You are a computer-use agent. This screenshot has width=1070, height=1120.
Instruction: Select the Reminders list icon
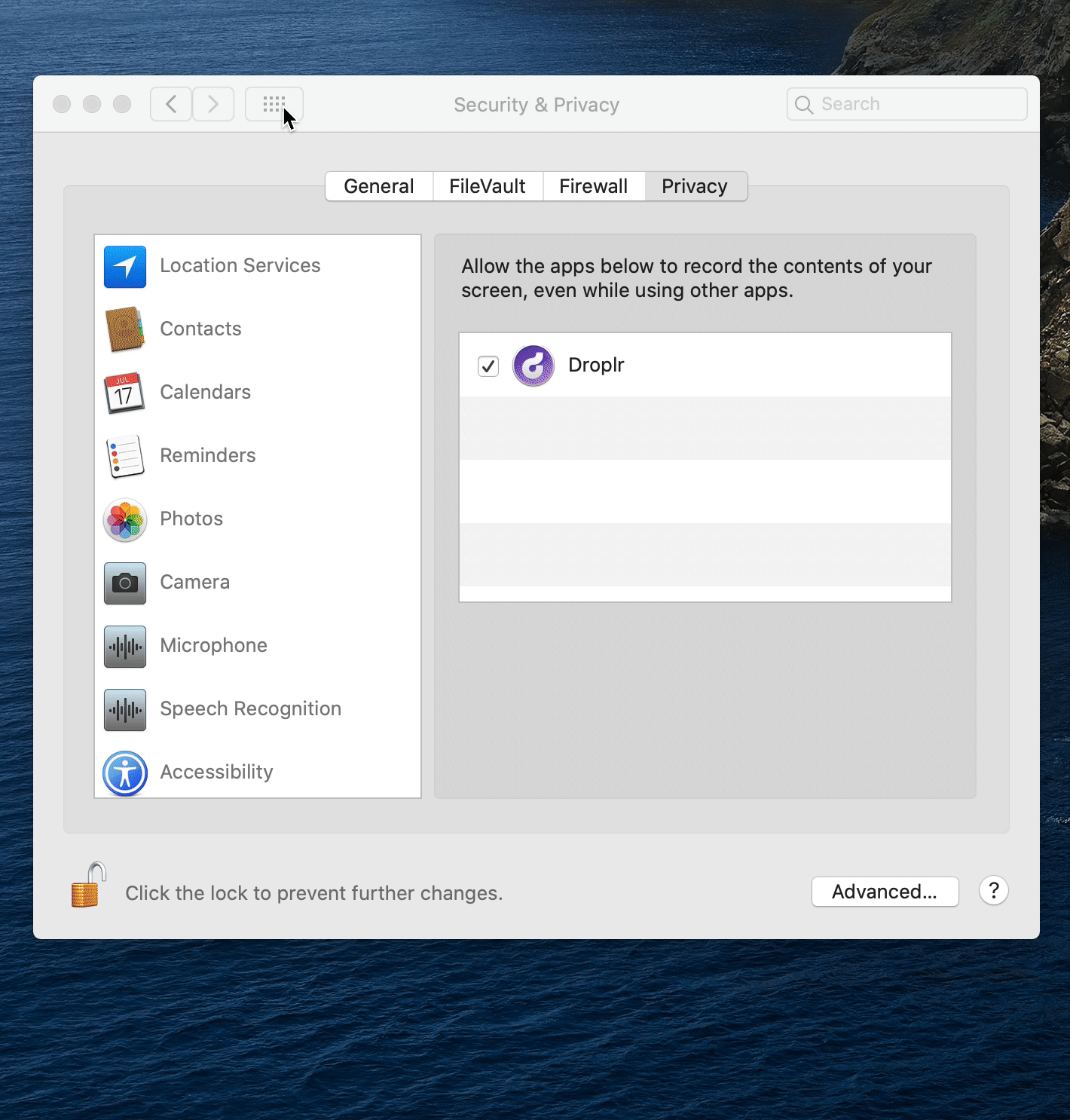click(125, 456)
